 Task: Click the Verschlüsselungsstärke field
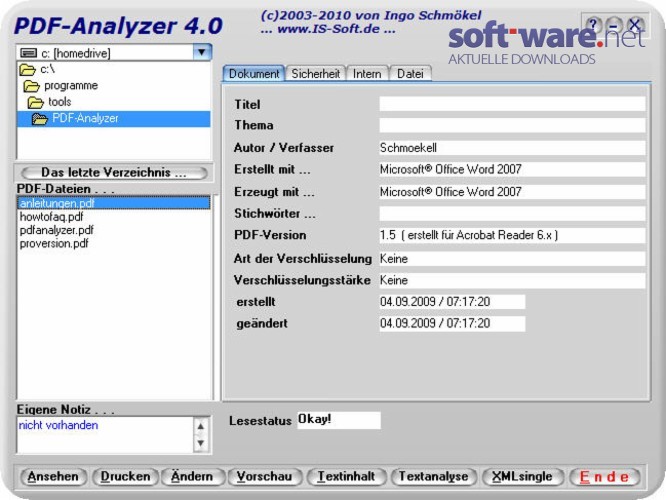(x=512, y=280)
